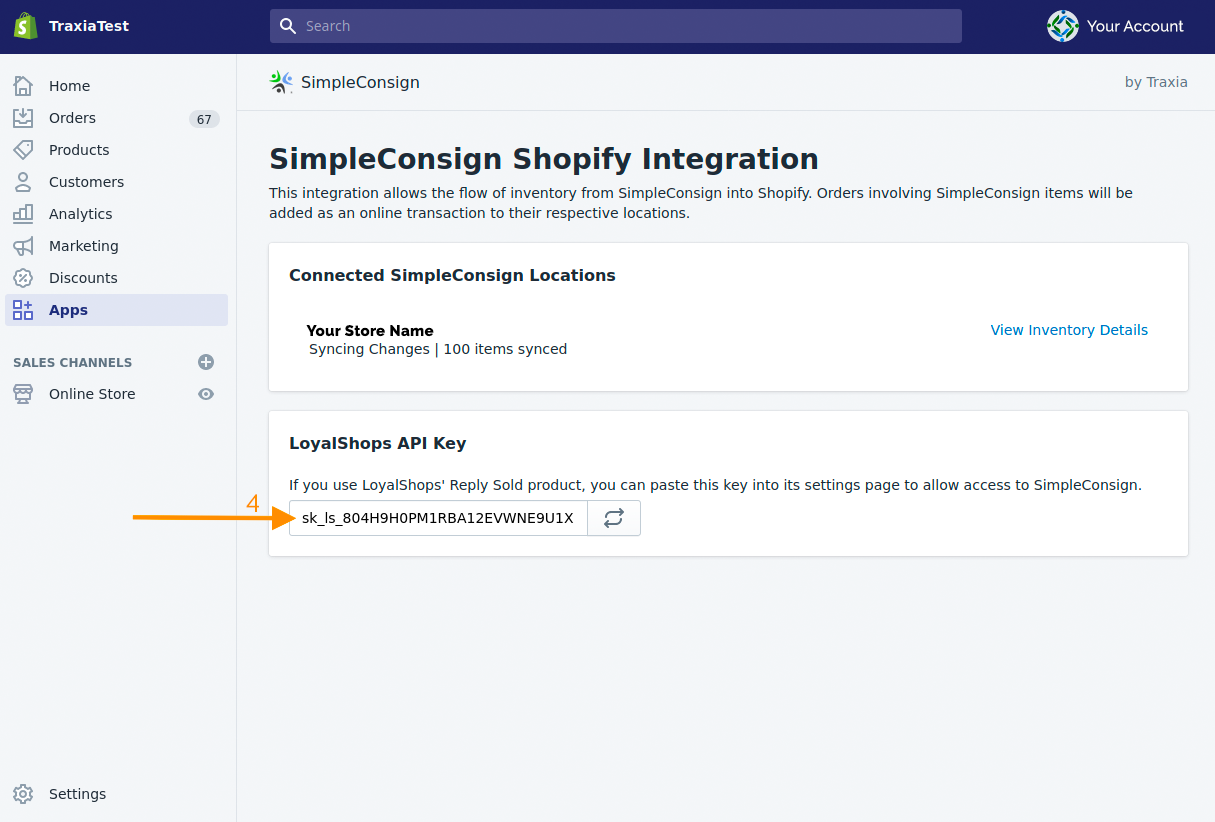The image size is (1215, 822).
Task: Select the LoyalShops API key field
Action: click(x=438, y=518)
